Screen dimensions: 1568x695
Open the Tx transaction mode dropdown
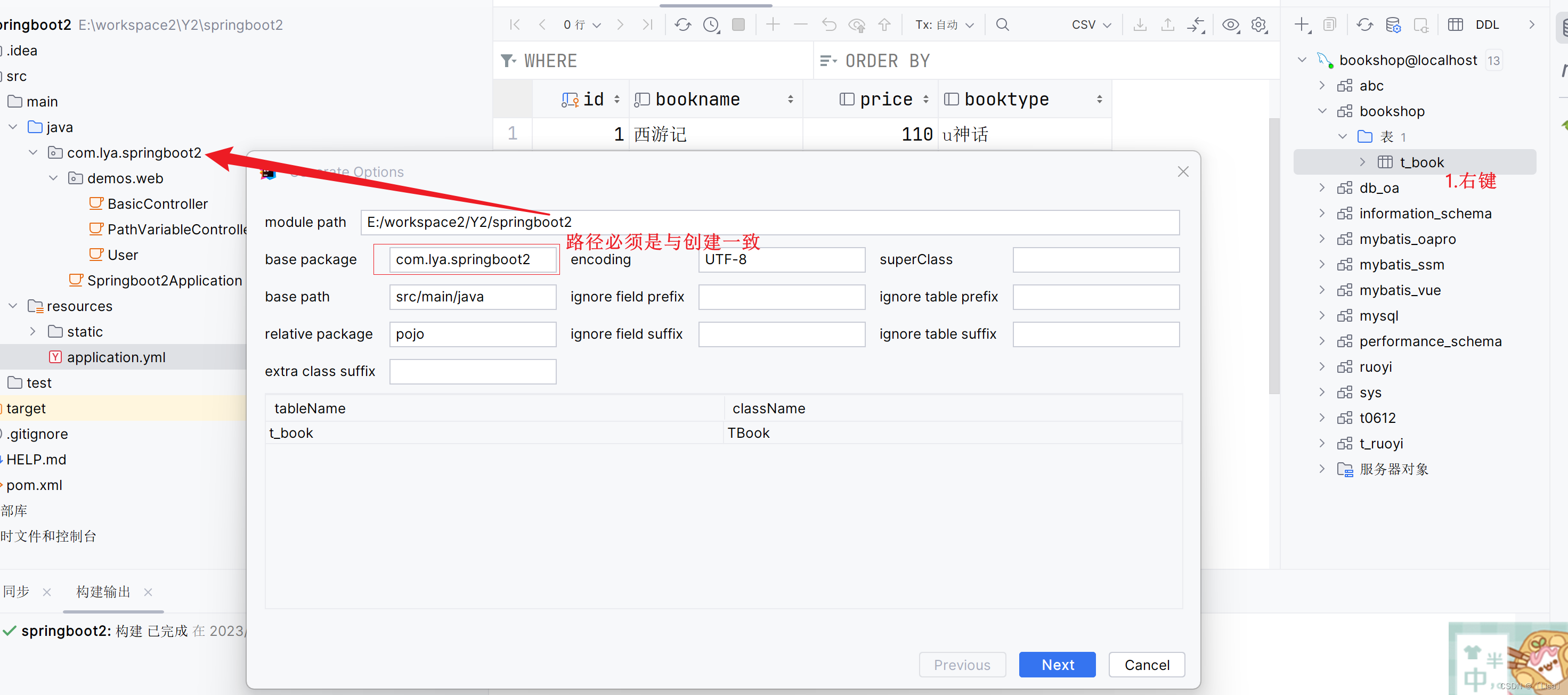944,24
